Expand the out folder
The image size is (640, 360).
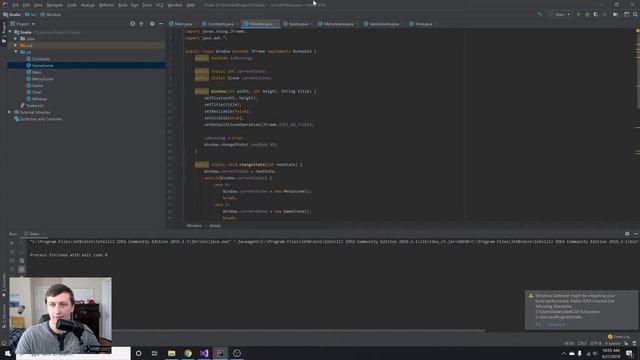tap(16, 45)
